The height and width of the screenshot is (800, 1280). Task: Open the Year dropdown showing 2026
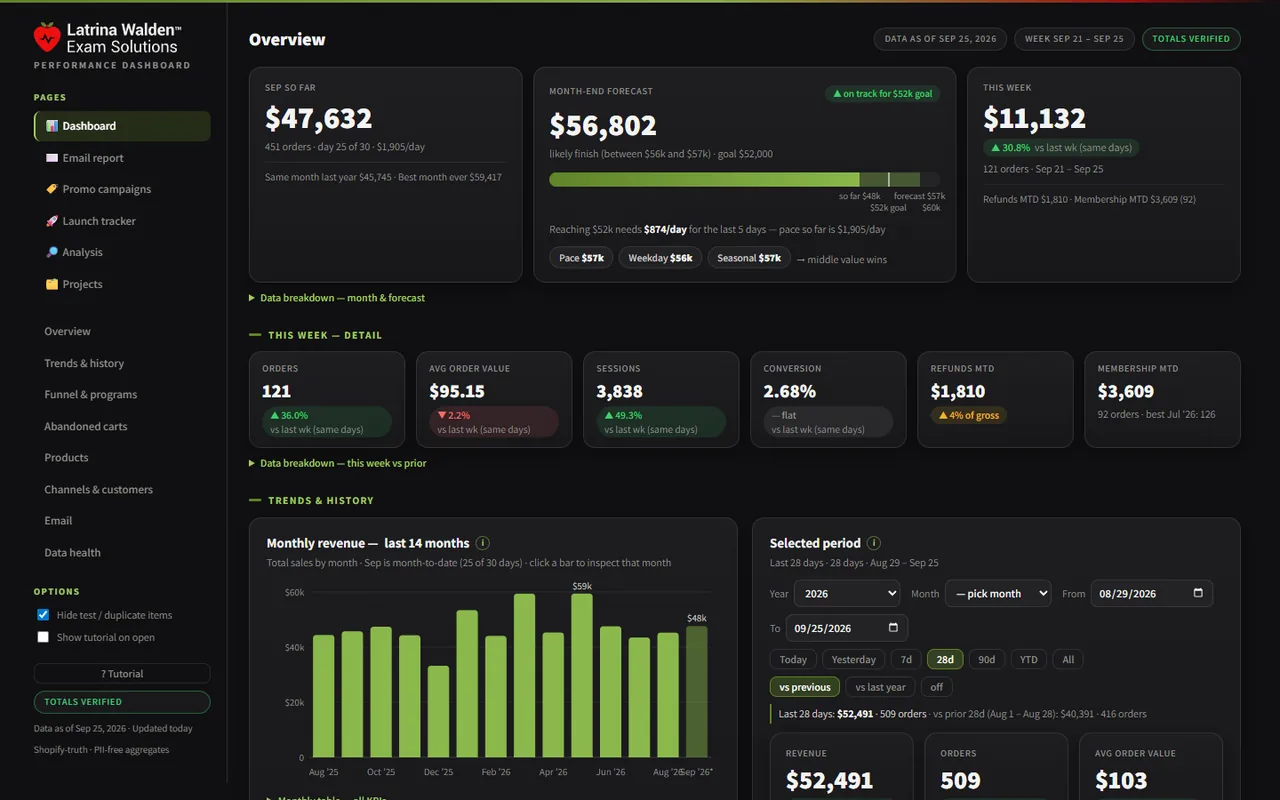point(847,593)
